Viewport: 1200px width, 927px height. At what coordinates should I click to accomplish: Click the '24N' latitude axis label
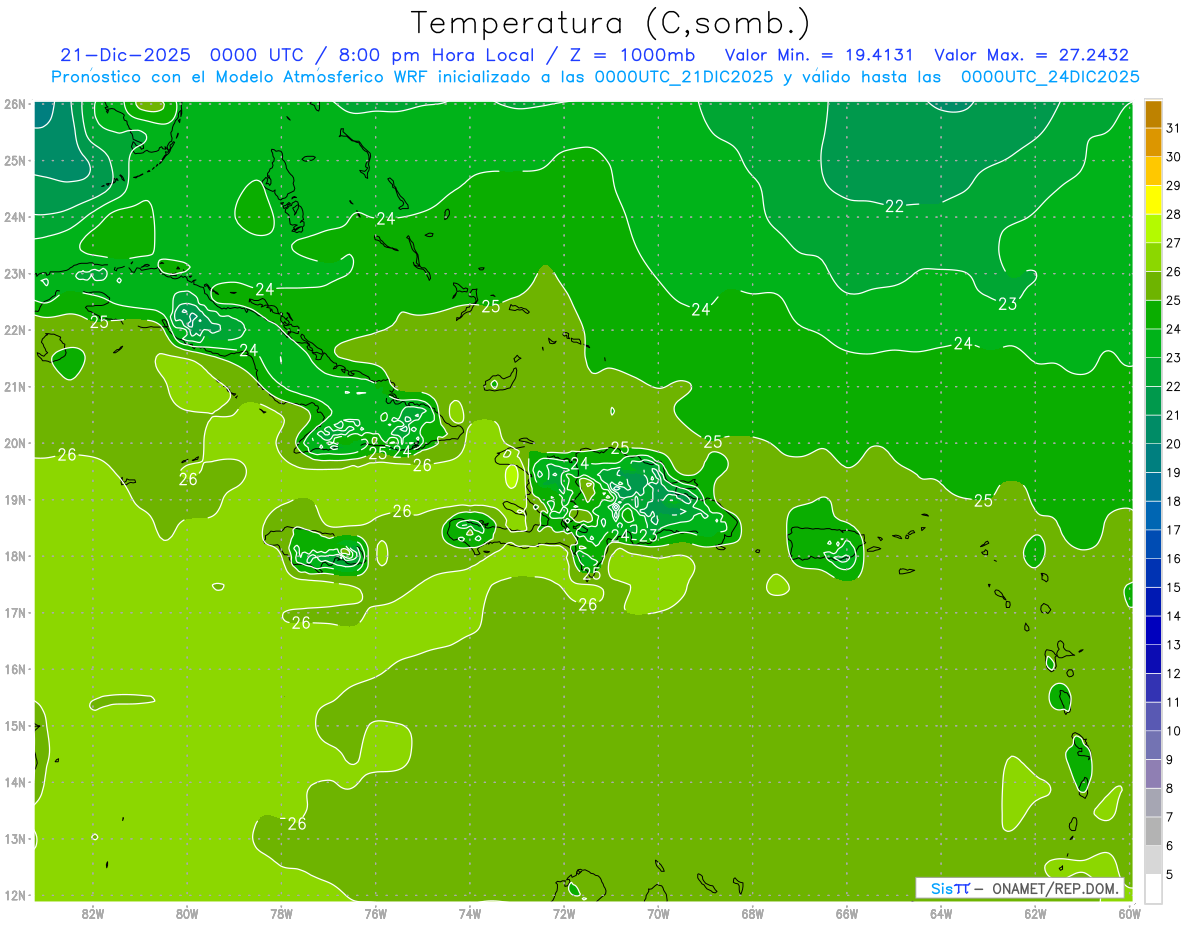[14, 217]
